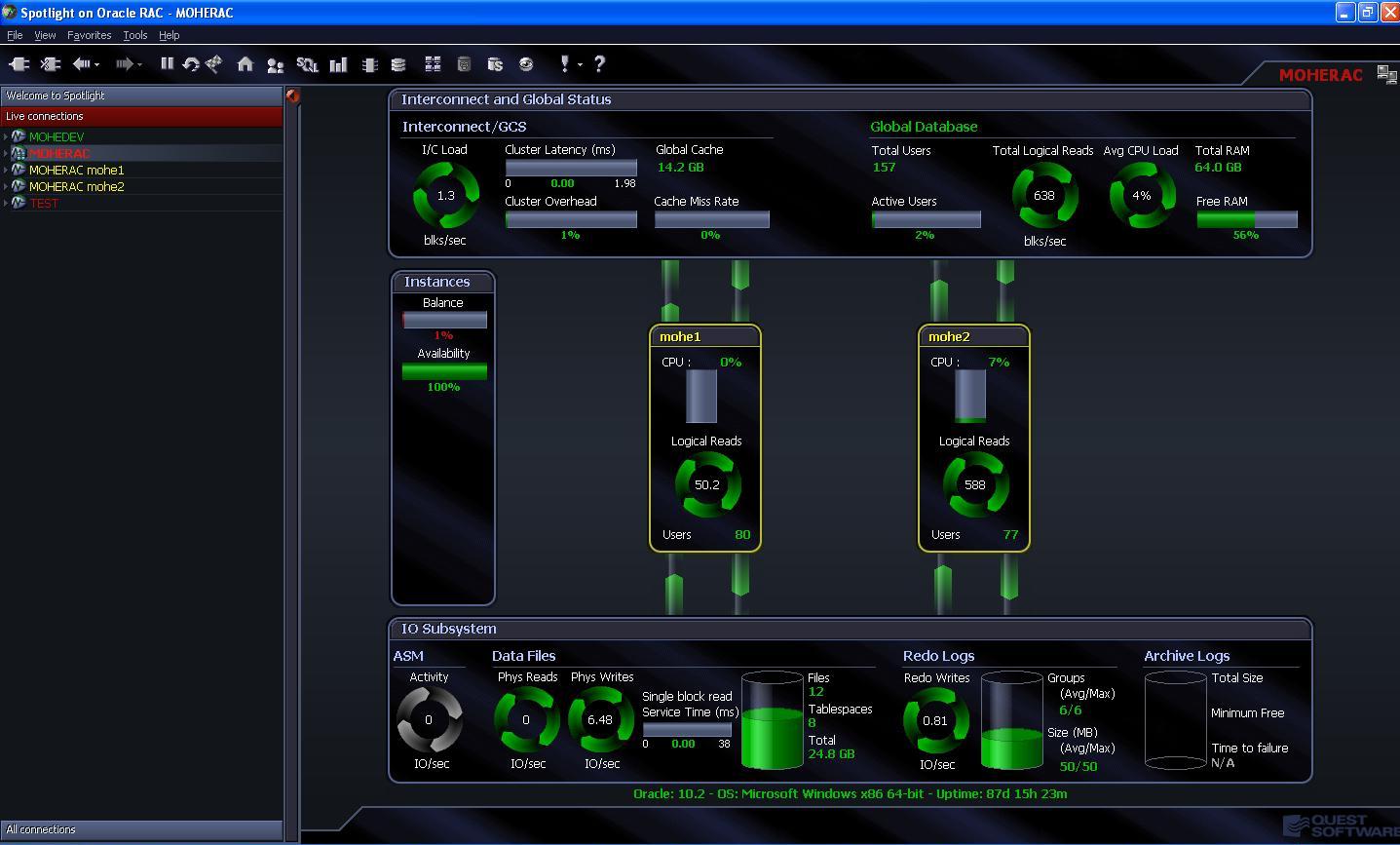Image resolution: width=1400 pixels, height=845 pixels.
Task: Open the users sessions icon in toolbar
Action: tap(276, 64)
